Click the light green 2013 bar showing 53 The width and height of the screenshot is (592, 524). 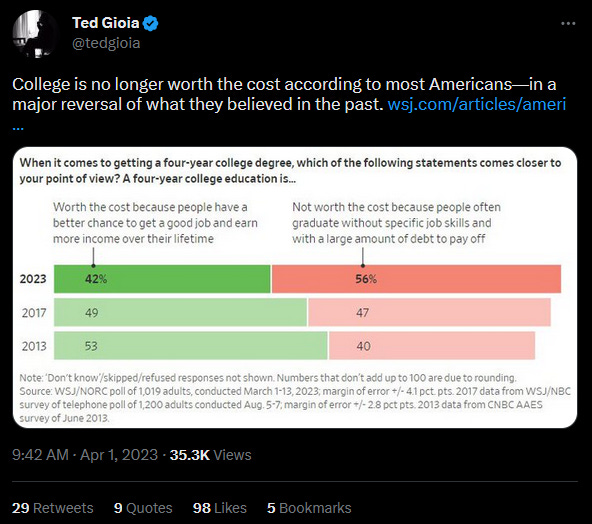coord(191,345)
